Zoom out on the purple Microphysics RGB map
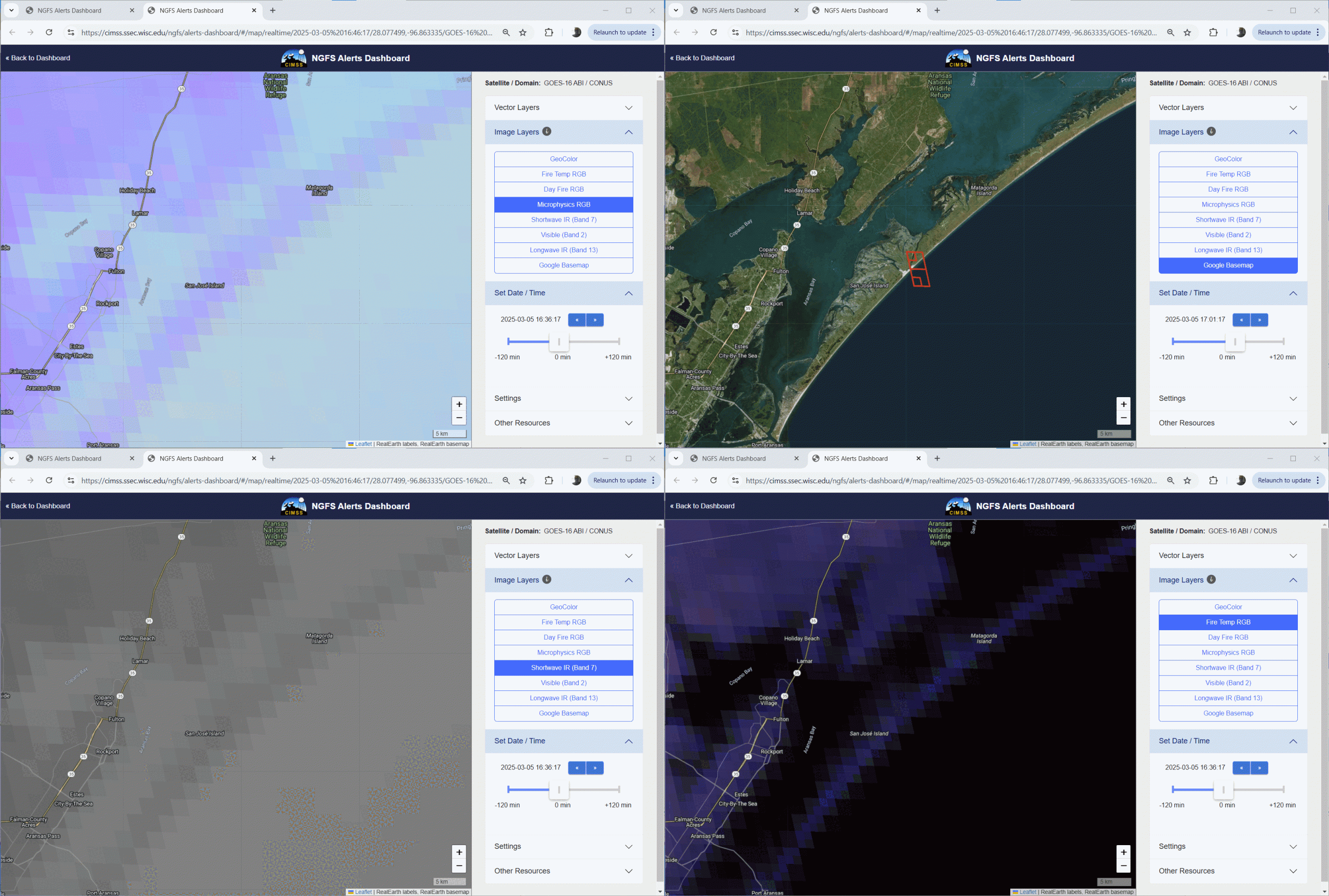 [459, 418]
